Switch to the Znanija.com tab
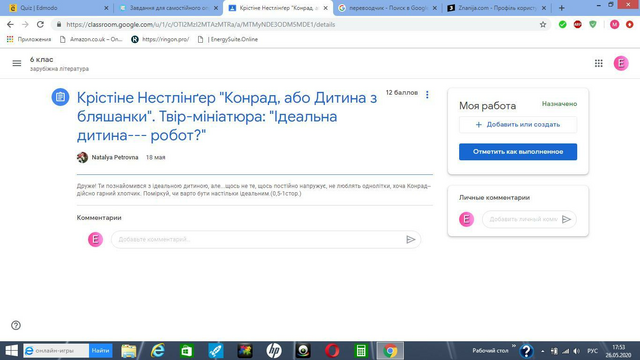 click(497, 8)
